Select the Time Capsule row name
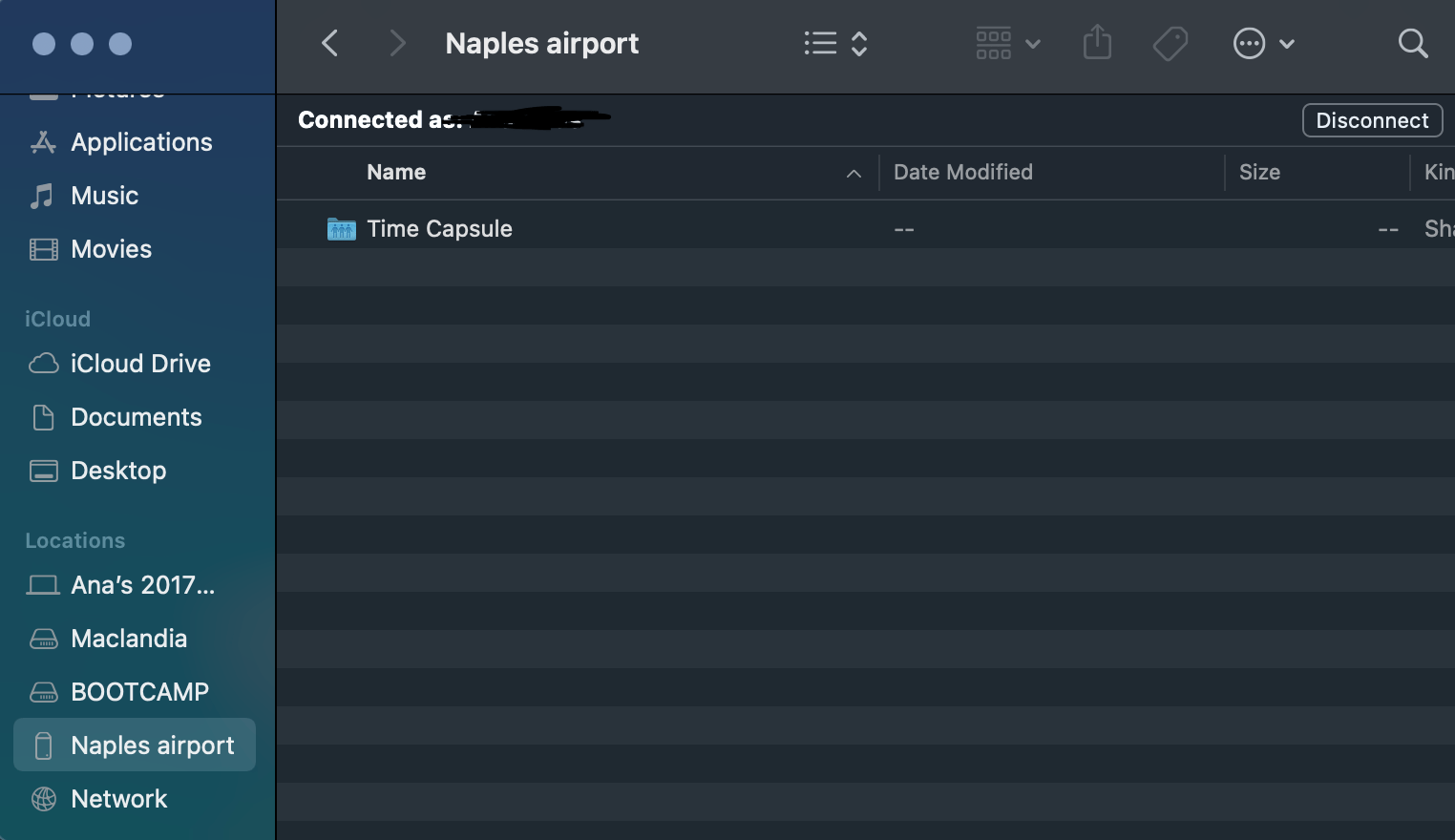1455x840 pixels. (439, 229)
